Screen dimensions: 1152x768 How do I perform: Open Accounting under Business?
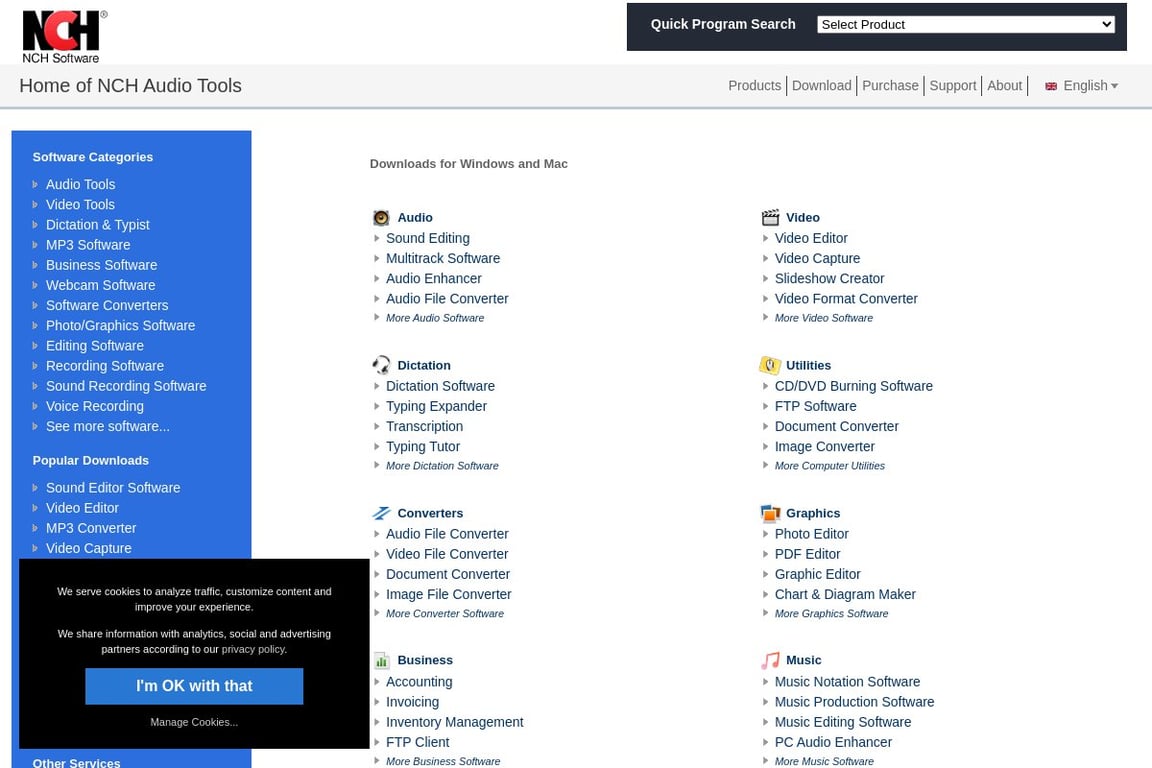click(419, 682)
